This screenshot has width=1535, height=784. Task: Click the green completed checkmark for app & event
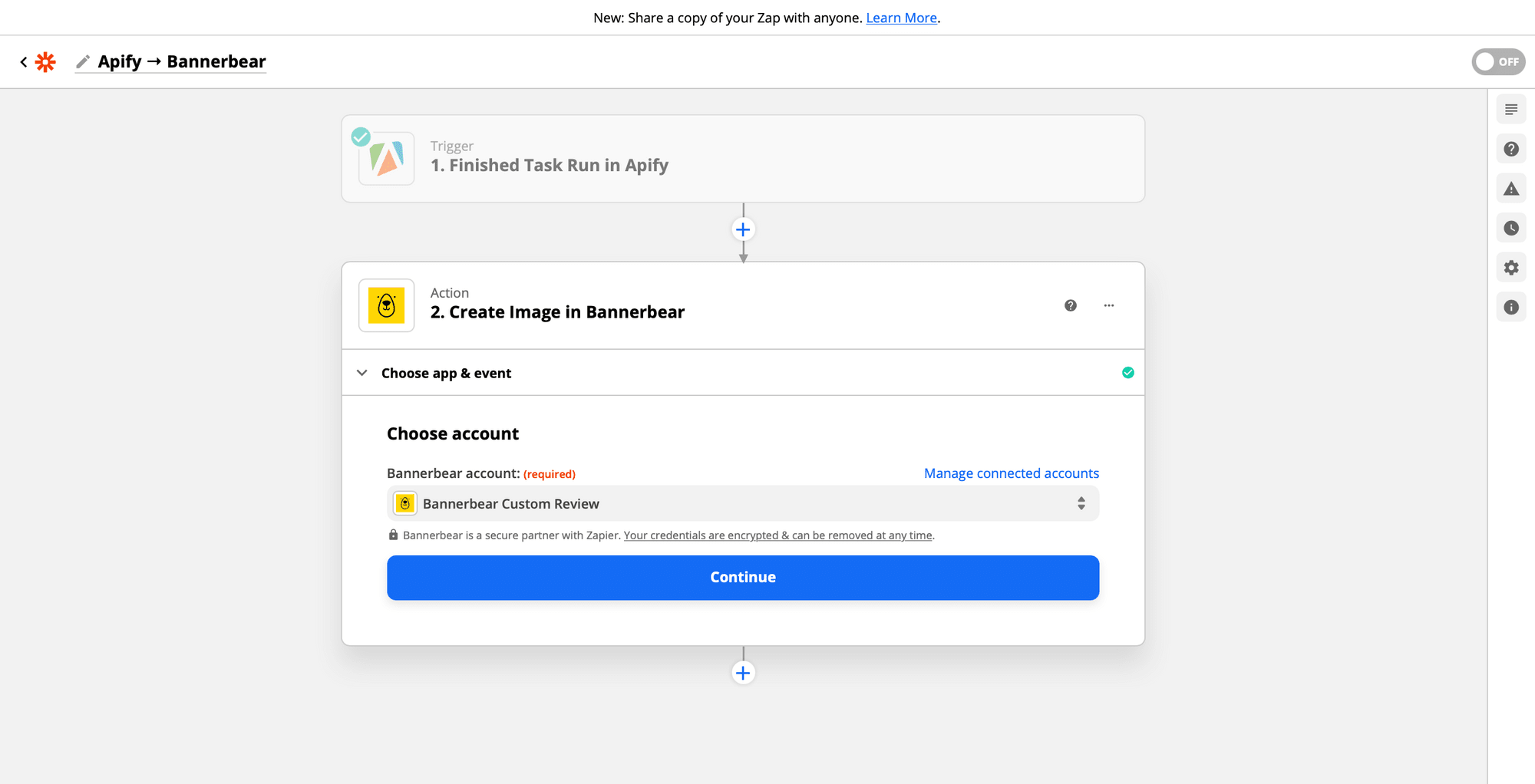click(1128, 373)
